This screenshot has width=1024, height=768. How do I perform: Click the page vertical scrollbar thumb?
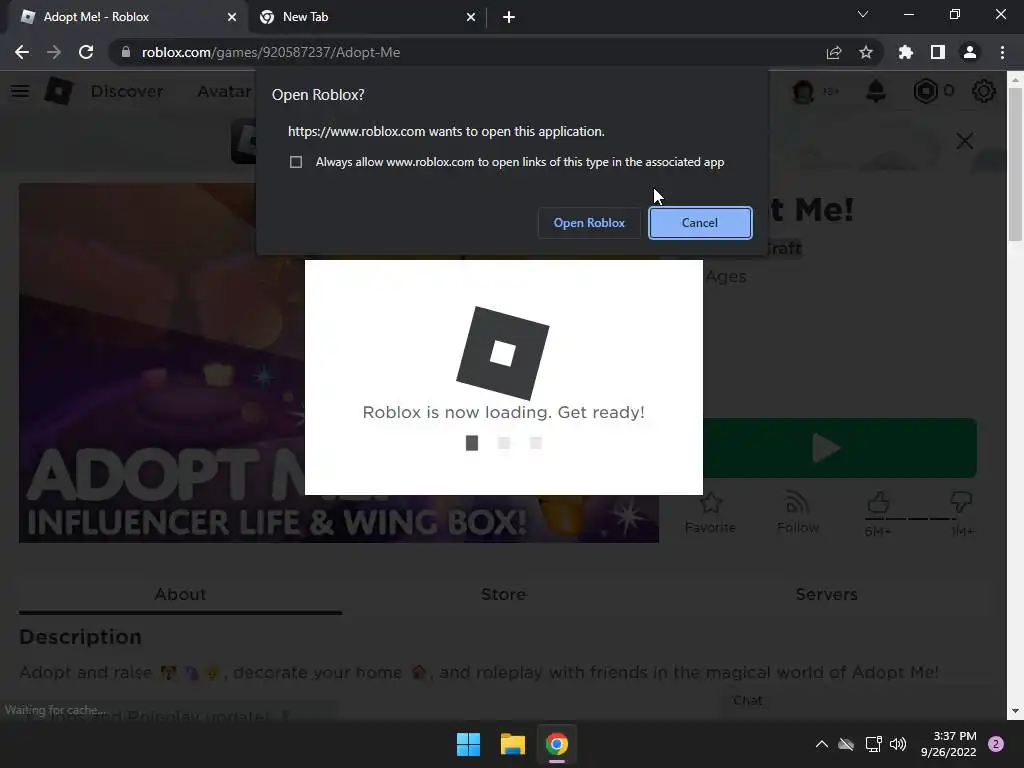pos(1015,165)
